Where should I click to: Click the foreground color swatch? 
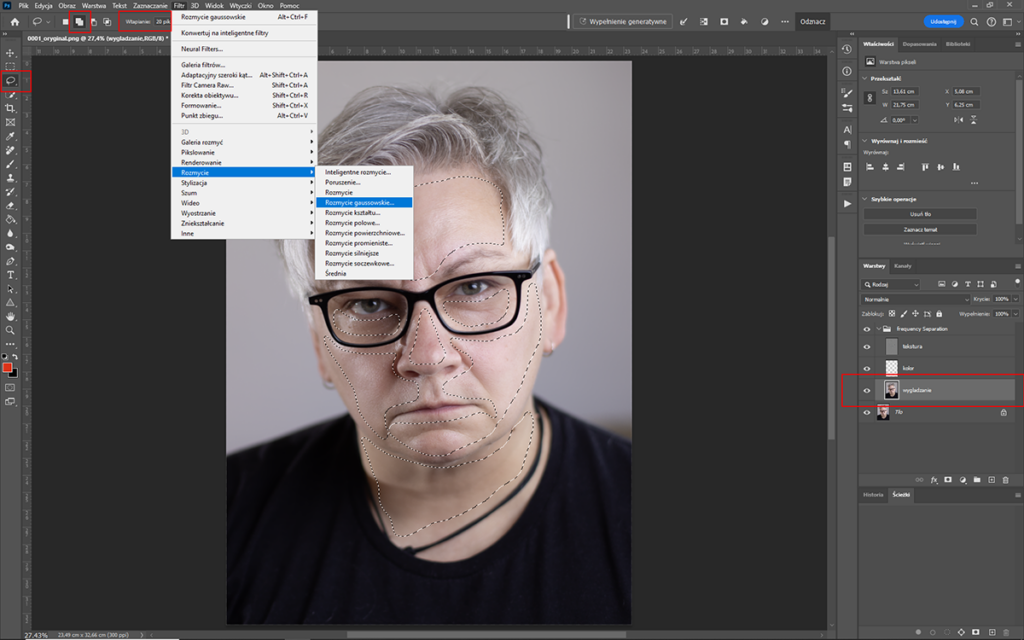pyautogui.click(x=8, y=369)
